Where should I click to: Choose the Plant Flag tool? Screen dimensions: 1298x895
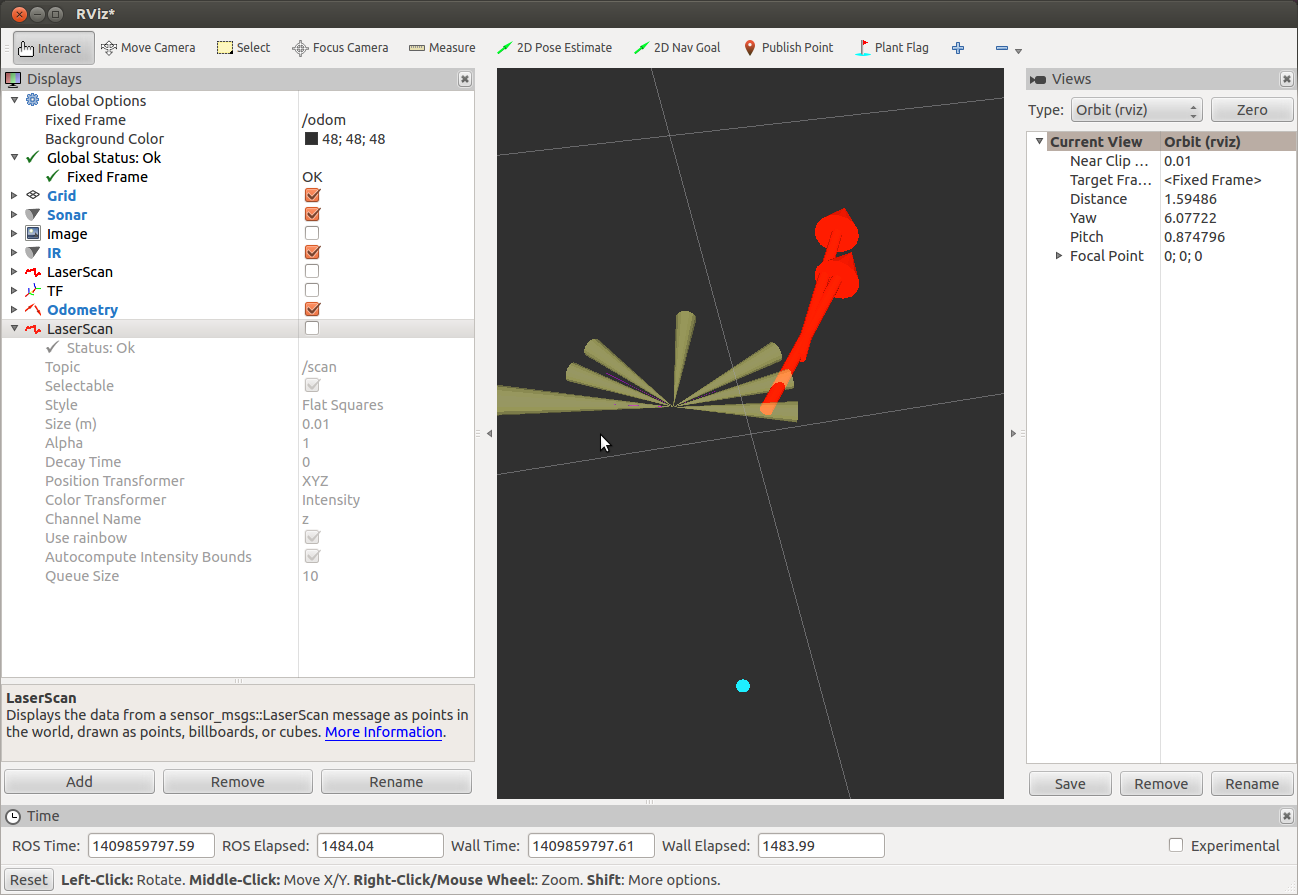pyautogui.click(x=892, y=48)
